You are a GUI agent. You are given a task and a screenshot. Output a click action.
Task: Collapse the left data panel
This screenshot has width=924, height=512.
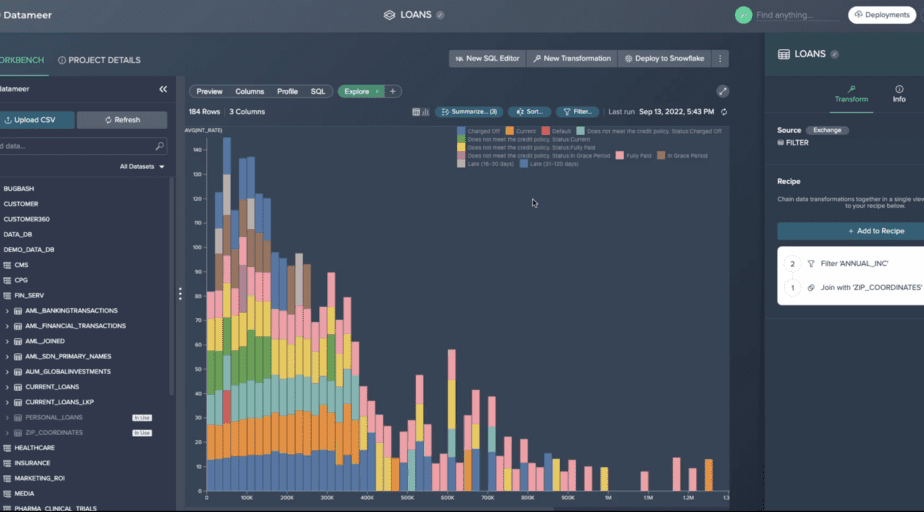(163, 89)
